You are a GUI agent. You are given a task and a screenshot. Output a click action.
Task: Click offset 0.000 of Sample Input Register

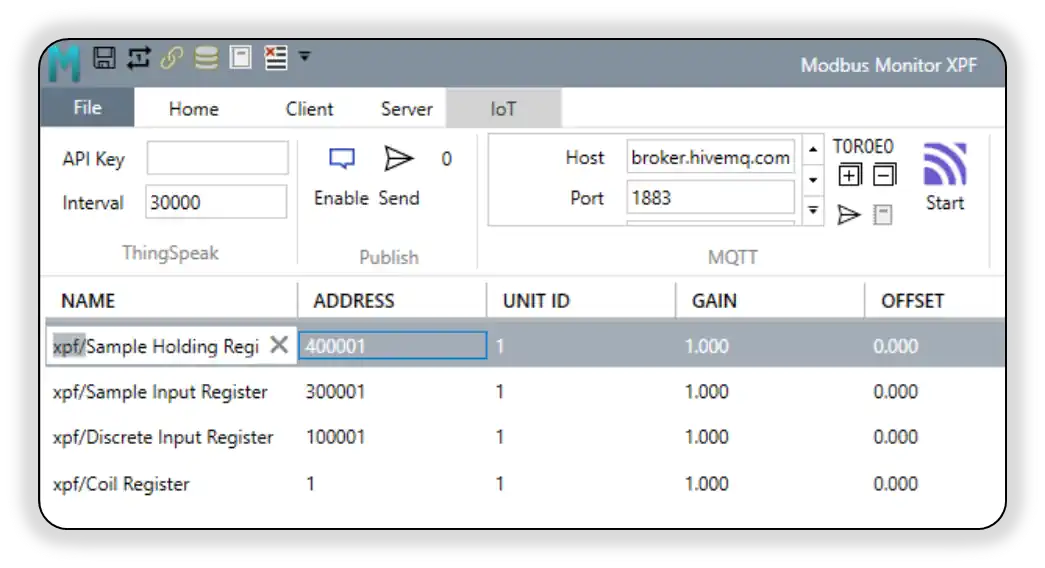coord(896,391)
